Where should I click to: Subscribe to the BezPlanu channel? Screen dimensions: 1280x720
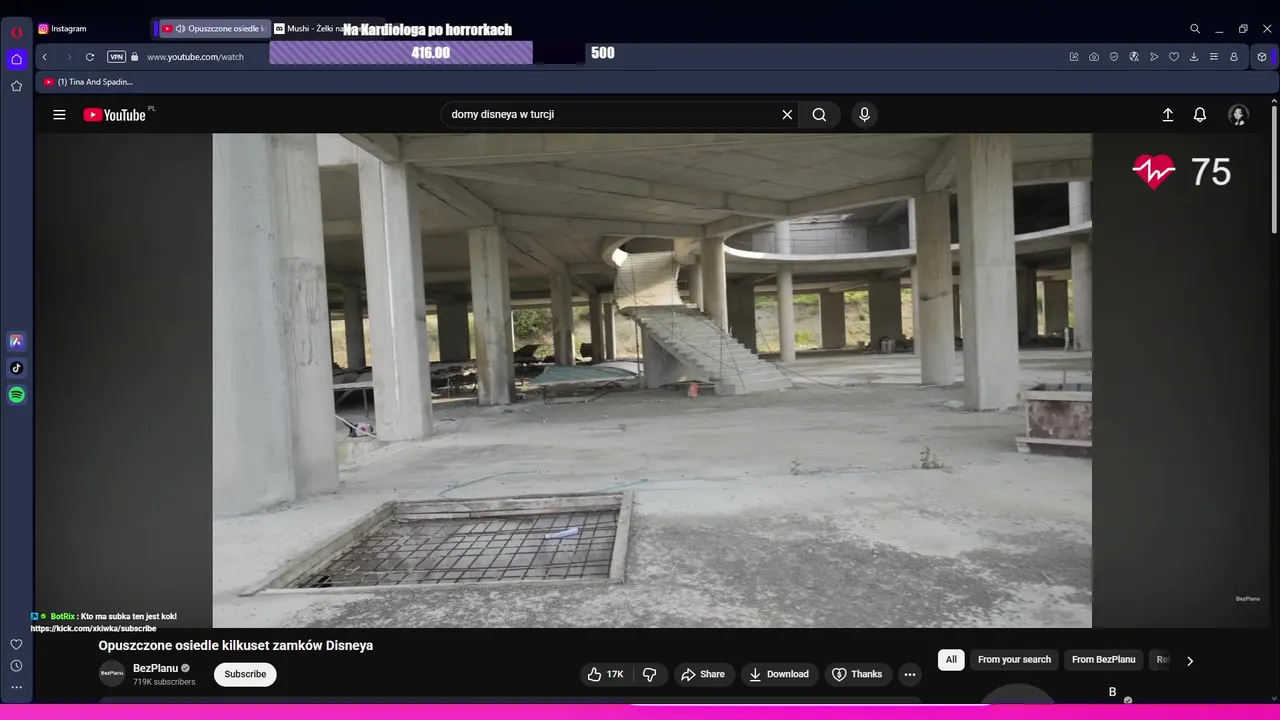pyautogui.click(x=245, y=674)
